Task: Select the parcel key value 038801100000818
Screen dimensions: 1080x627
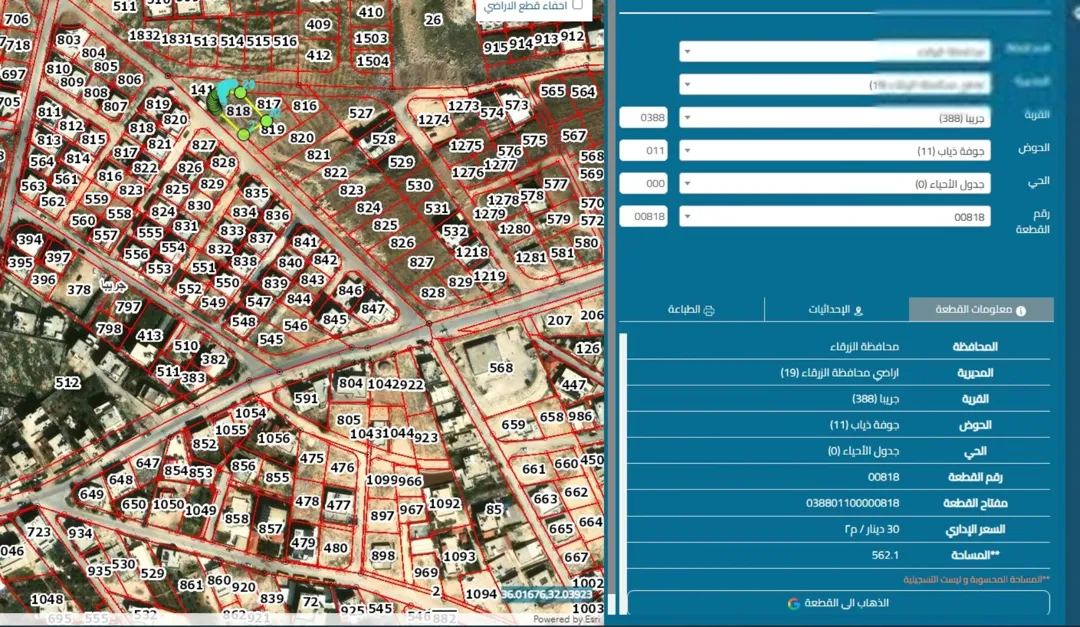Action: pyautogui.click(x=852, y=503)
